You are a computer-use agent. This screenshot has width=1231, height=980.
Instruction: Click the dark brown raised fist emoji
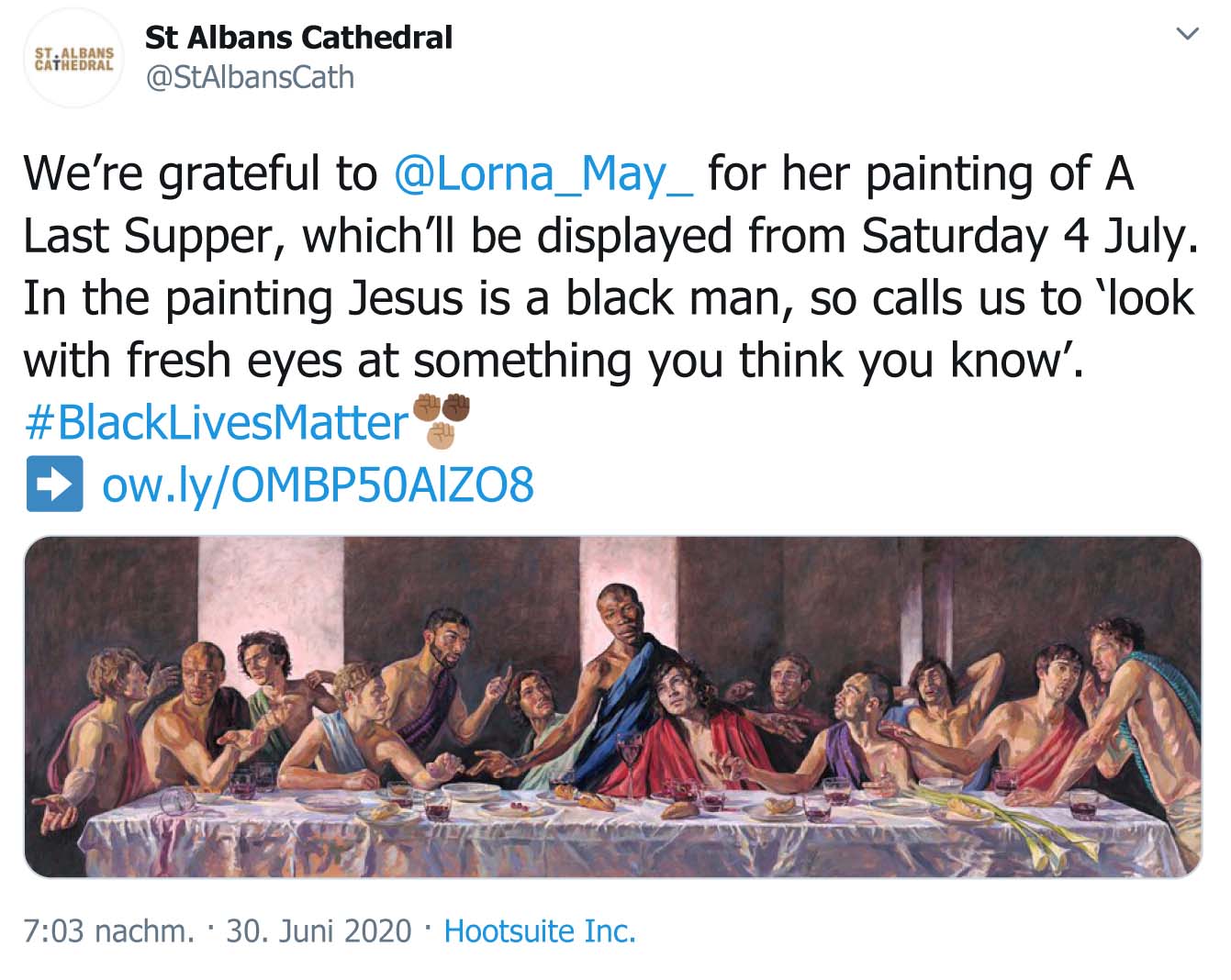[x=455, y=406]
